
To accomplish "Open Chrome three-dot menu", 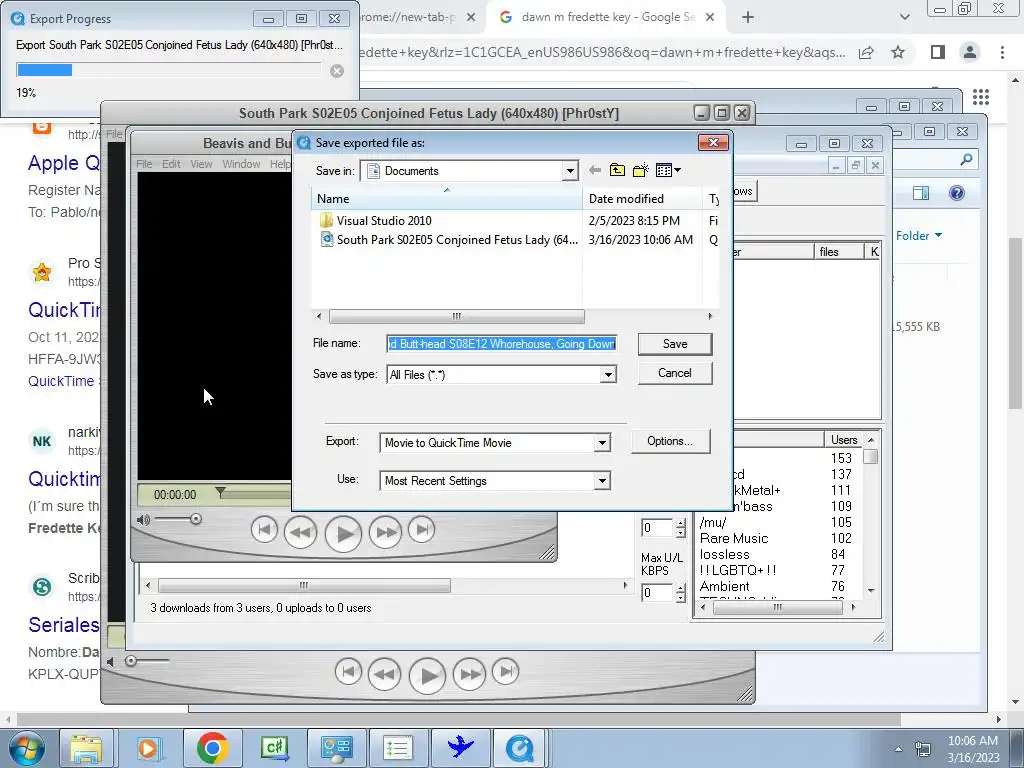I will pyautogui.click(x=1002, y=52).
